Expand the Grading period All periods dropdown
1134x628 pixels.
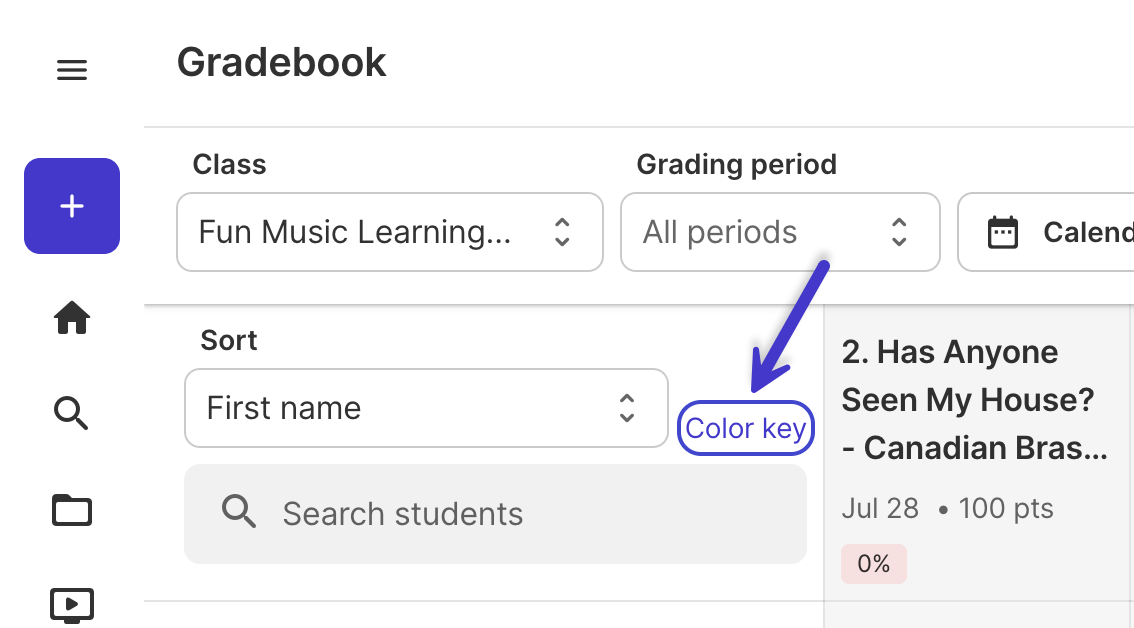pos(780,232)
